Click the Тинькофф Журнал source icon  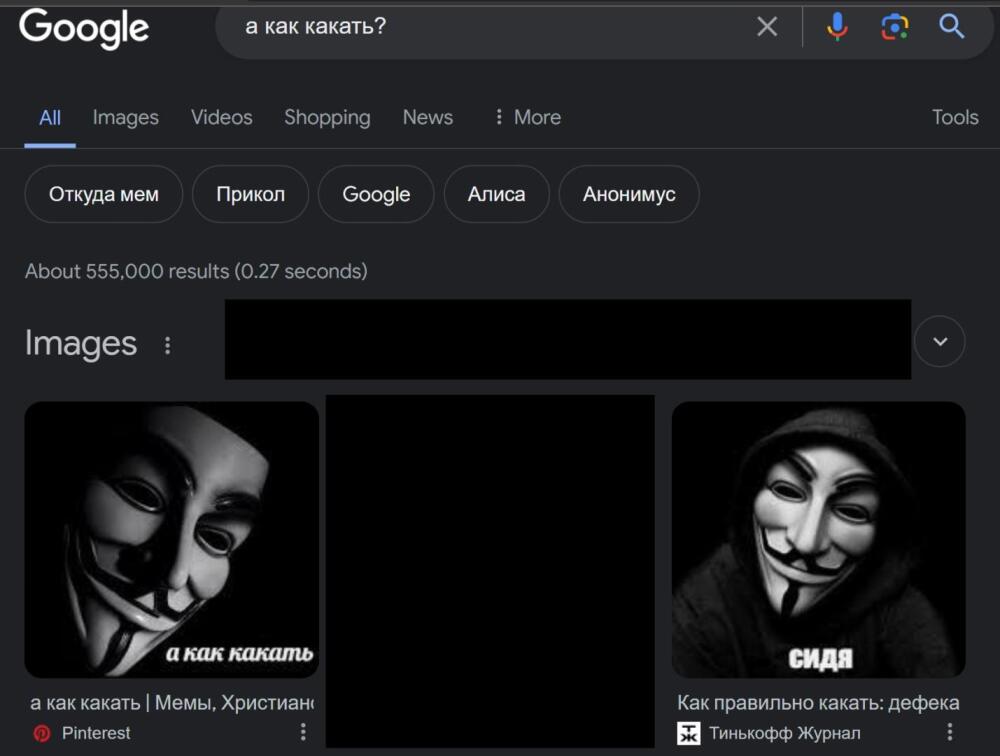click(x=688, y=733)
